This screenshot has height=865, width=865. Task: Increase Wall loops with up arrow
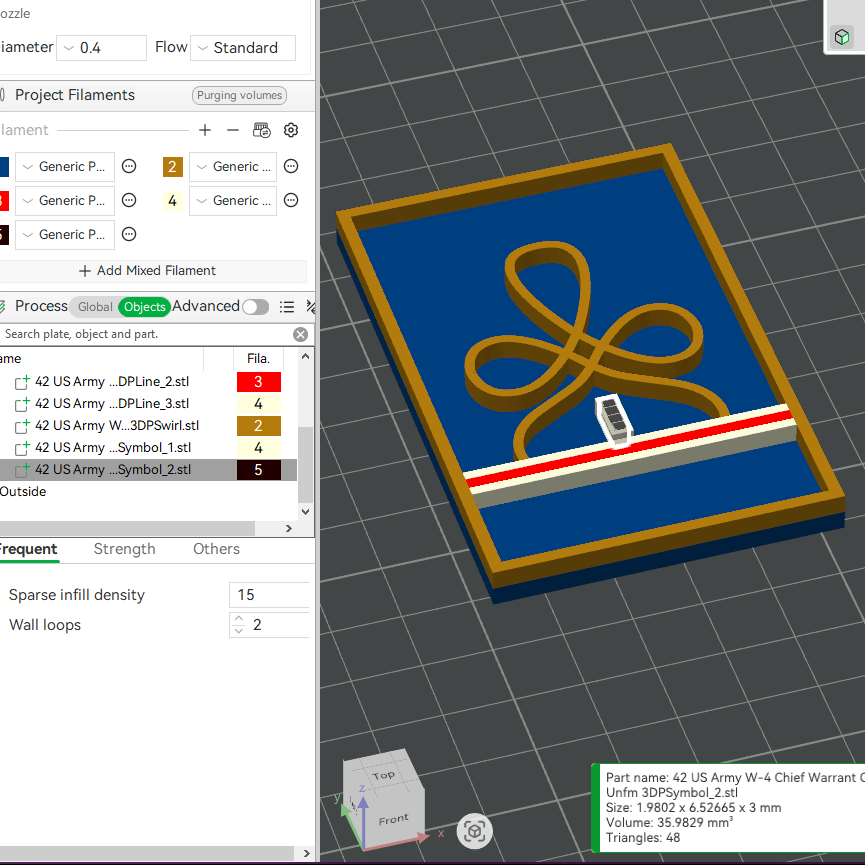pyautogui.click(x=239, y=619)
